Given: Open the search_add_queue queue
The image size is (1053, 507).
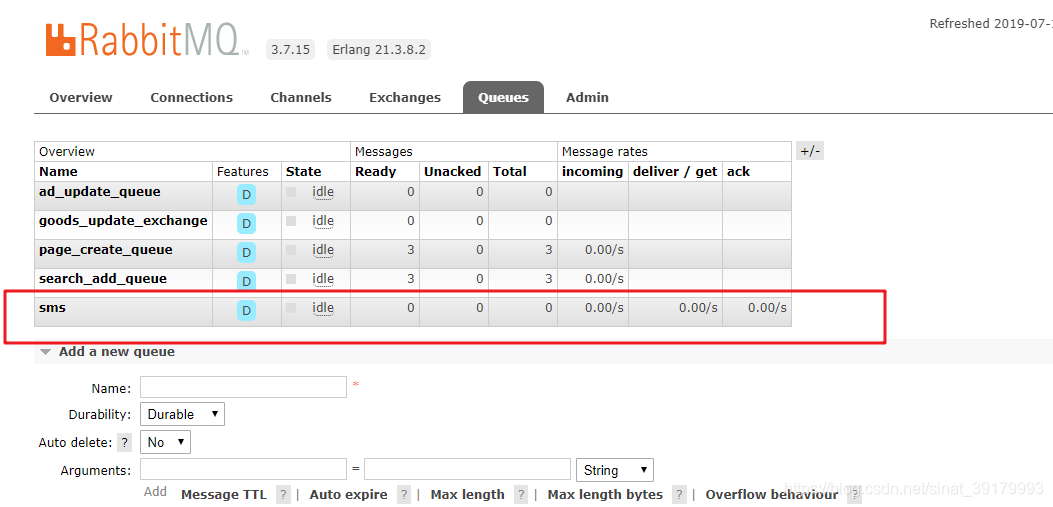Looking at the screenshot, I should click(103, 279).
